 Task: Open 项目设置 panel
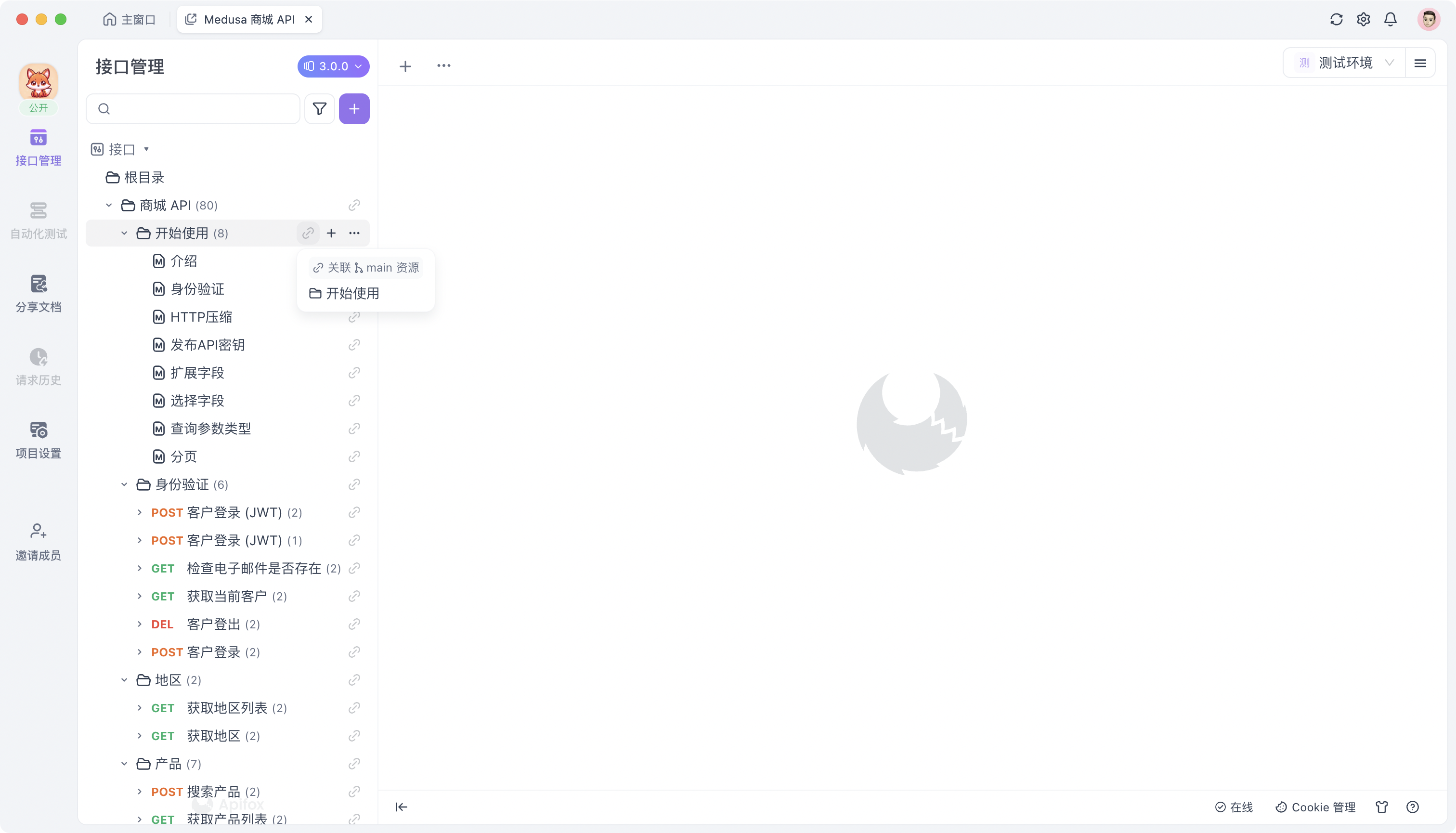pos(38,438)
